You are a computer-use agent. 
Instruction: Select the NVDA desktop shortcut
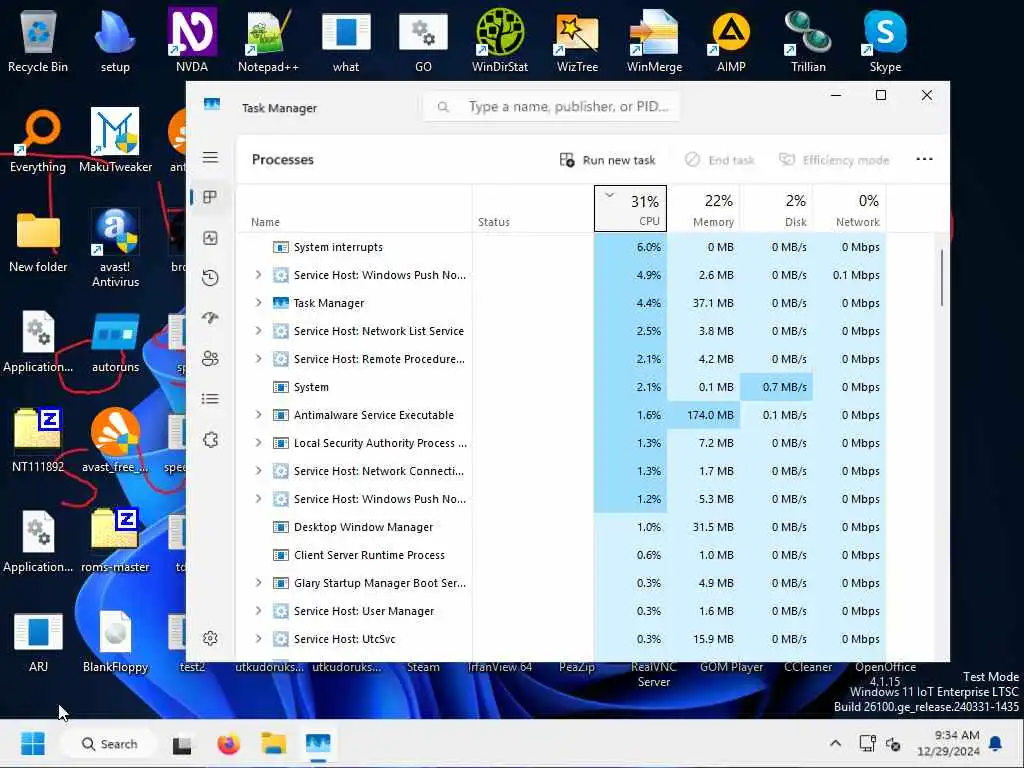(x=192, y=39)
